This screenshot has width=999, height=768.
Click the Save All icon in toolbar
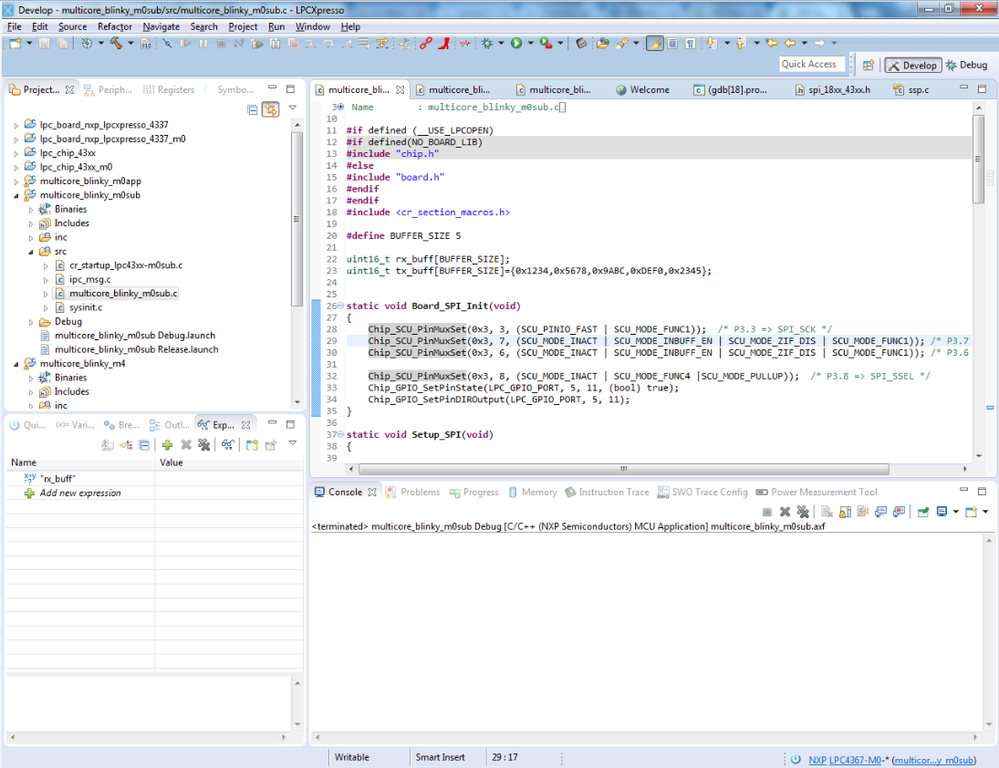pyautogui.click(x=62, y=43)
